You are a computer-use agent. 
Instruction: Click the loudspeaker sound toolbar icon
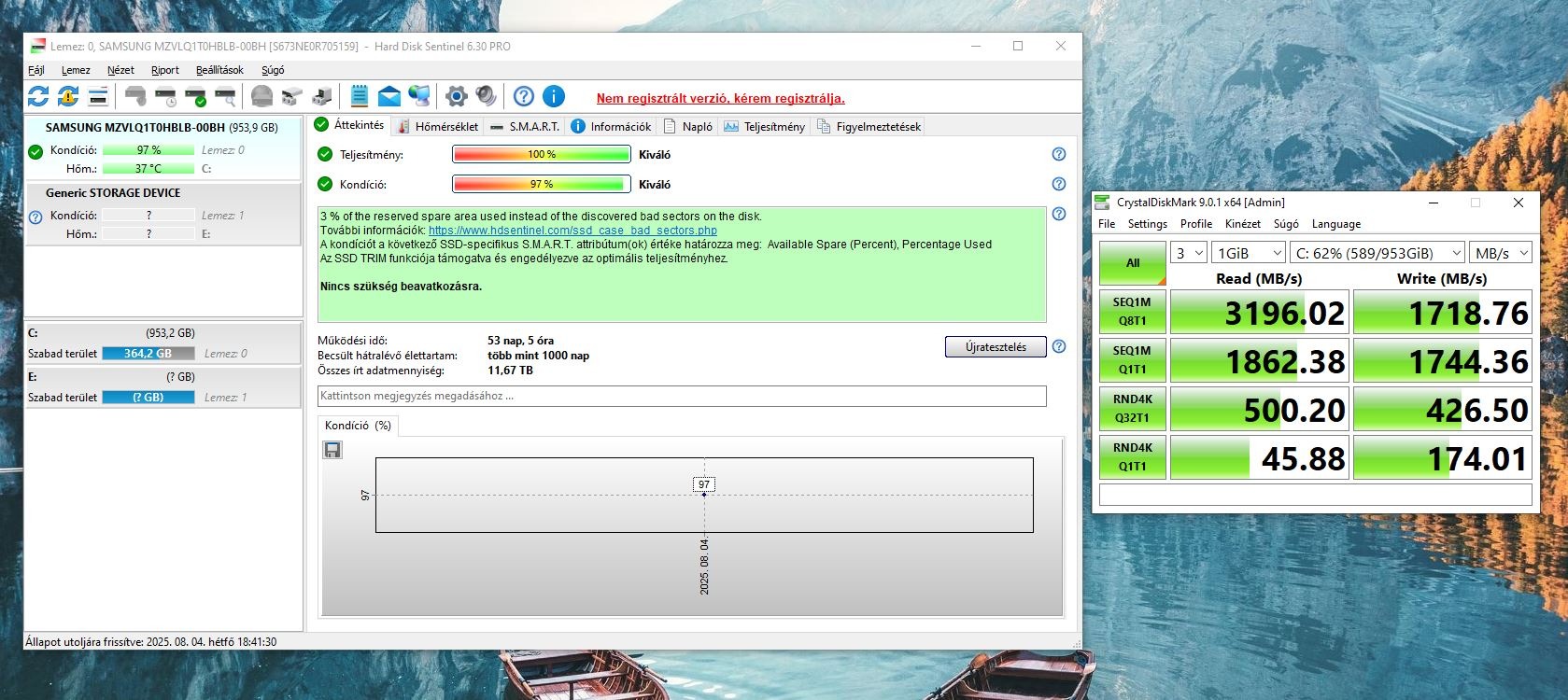pos(486,95)
